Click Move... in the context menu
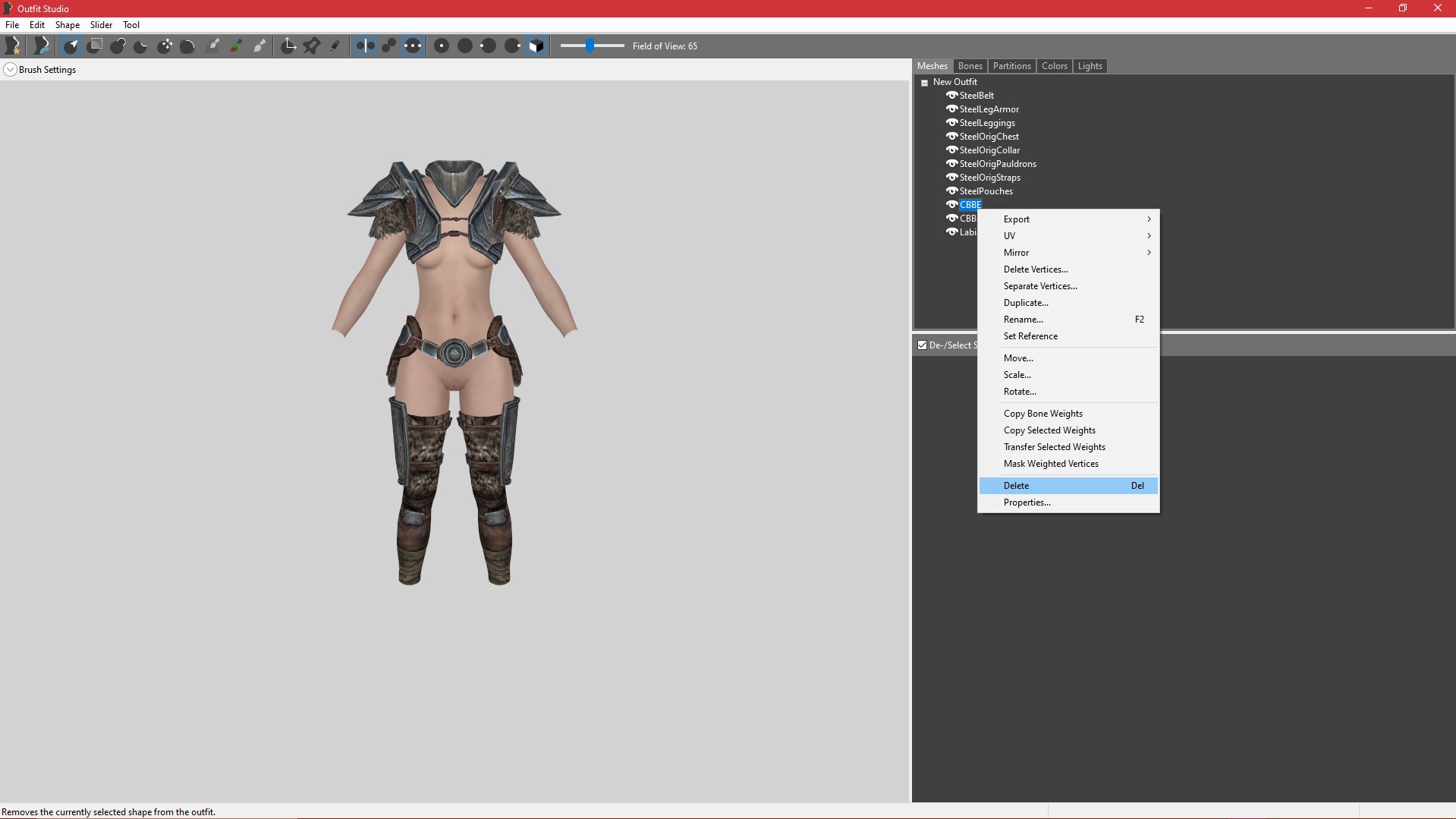Image resolution: width=1456 pixels, height=819 pixels. click(x=1068, y=358)
